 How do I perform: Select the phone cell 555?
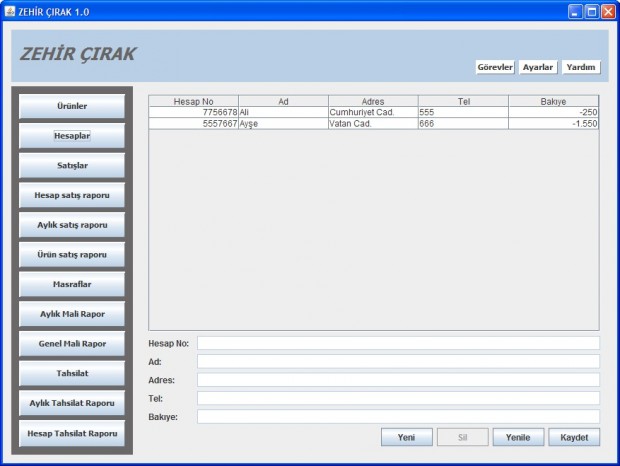pyautogui.click(x=463, y=112)
